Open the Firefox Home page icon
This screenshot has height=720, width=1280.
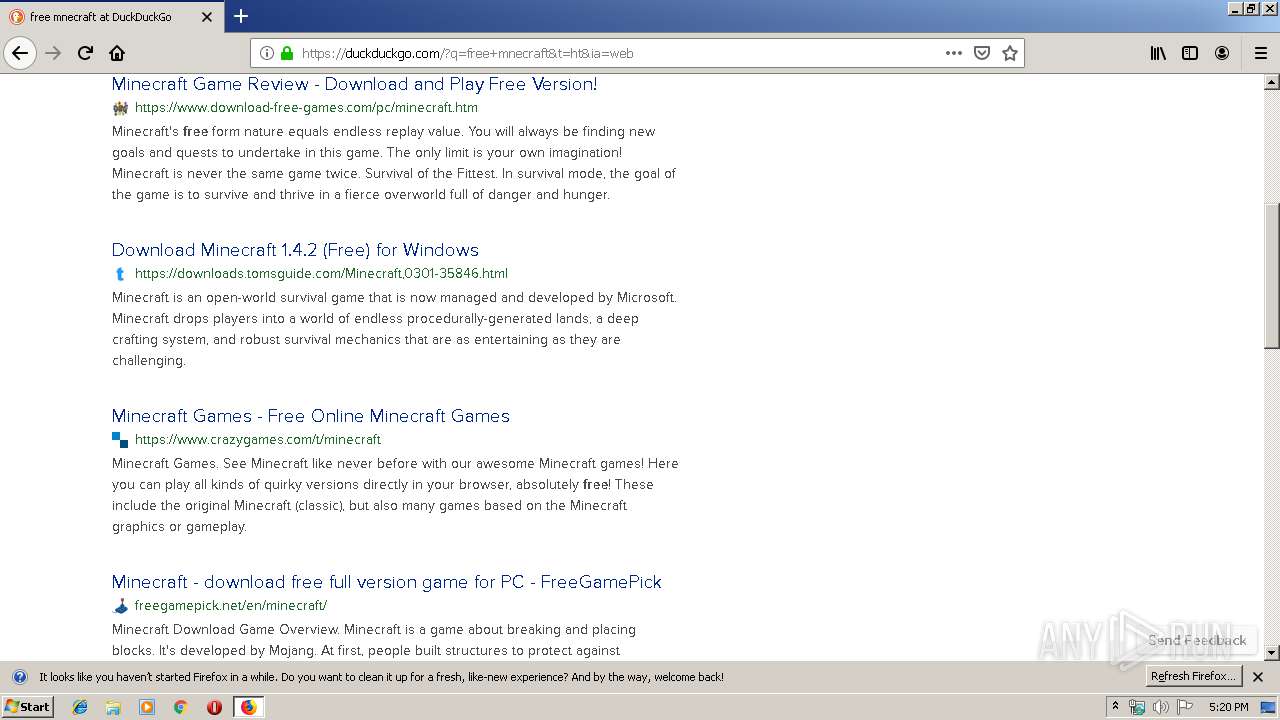[117, 53]
